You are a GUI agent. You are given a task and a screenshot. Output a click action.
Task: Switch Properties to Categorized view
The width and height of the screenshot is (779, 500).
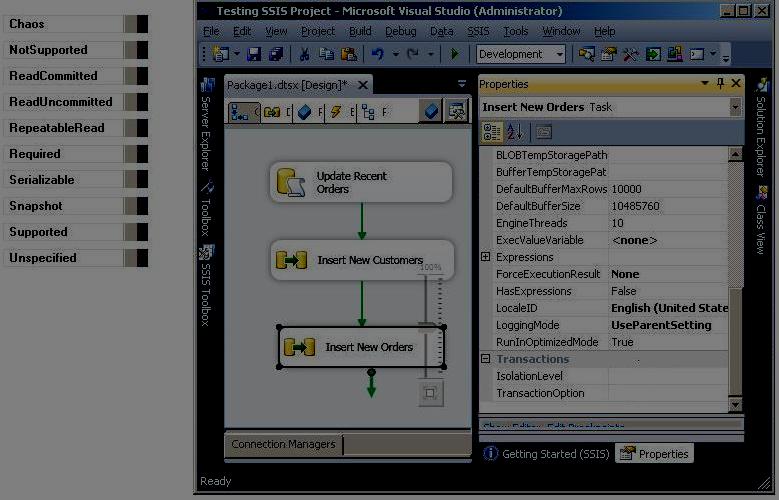pyautogui.click(x=492, y=132)
